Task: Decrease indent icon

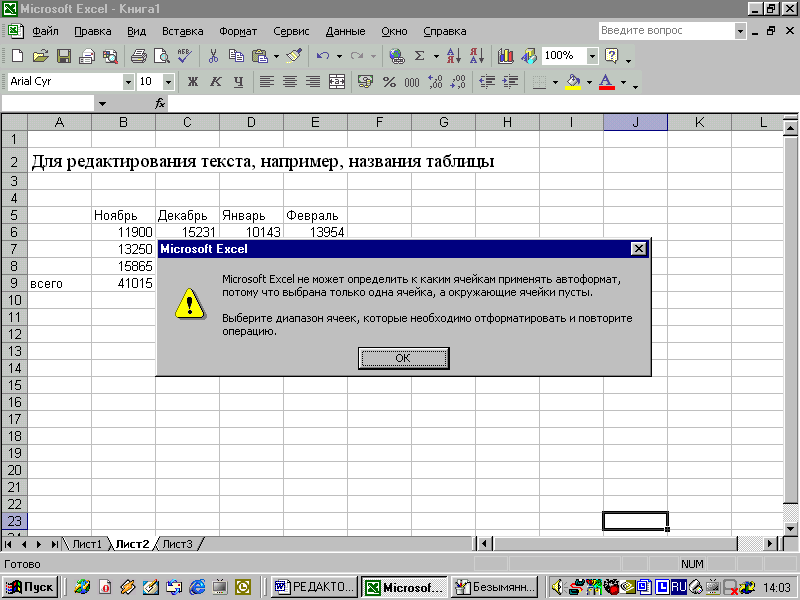Action: 487,81
